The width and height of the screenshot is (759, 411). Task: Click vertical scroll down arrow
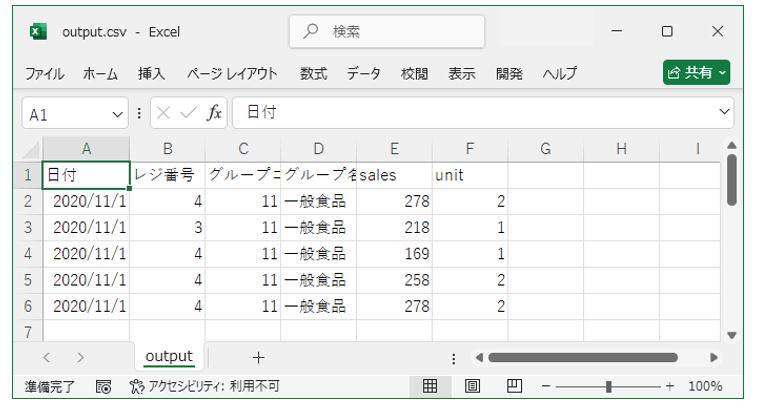732,335
